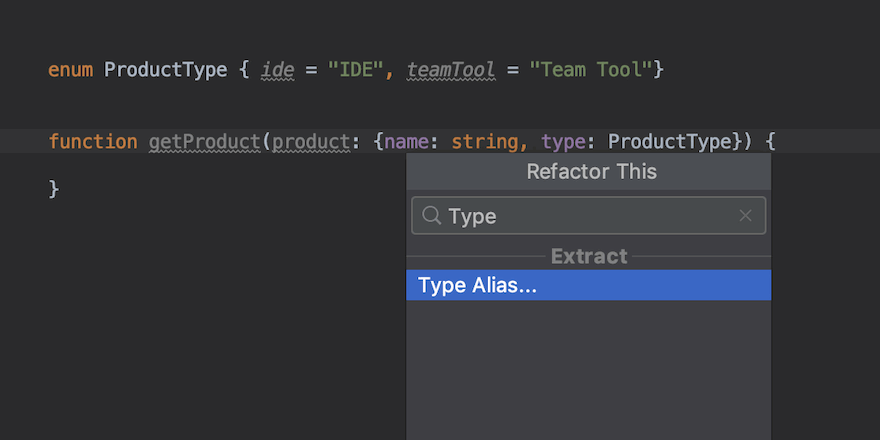Screen dimensions: 880x440
Task: Clear the search text with X icon
Action: (x=745, y=216)
